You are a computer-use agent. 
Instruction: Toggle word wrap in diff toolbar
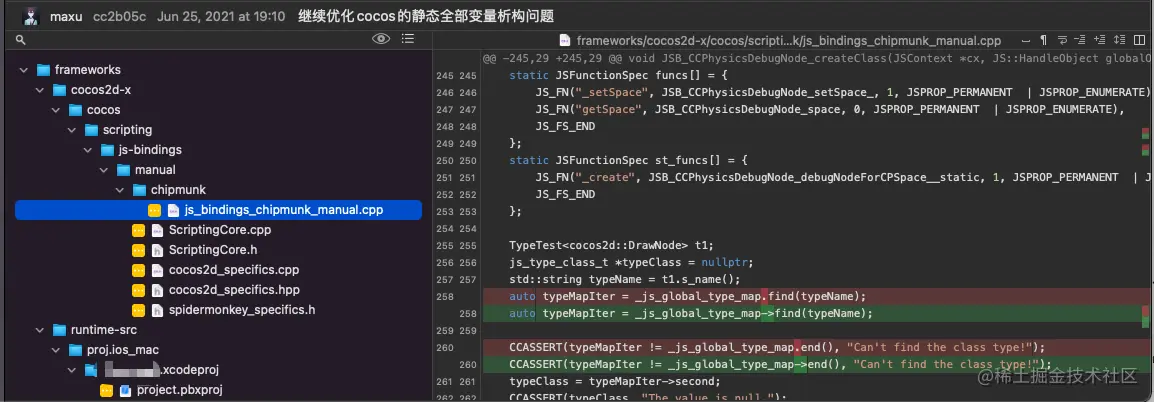1063,40
